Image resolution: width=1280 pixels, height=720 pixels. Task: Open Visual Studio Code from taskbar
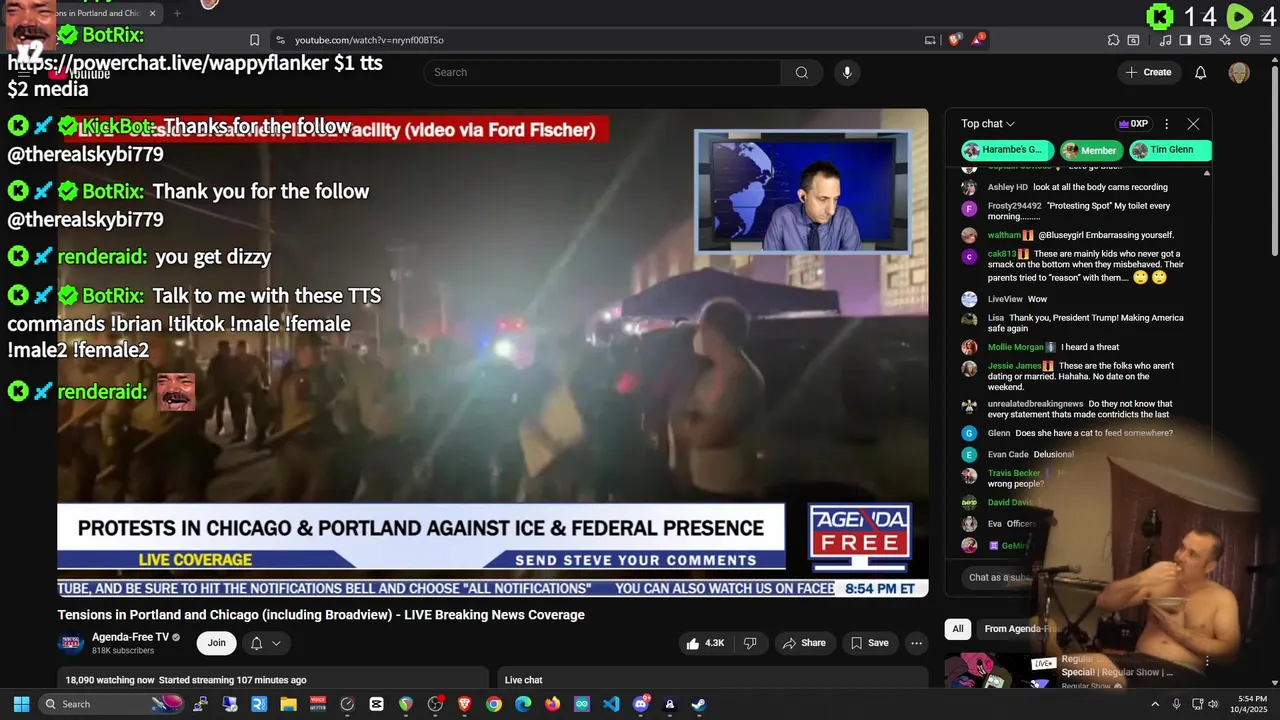click(611, 704)
